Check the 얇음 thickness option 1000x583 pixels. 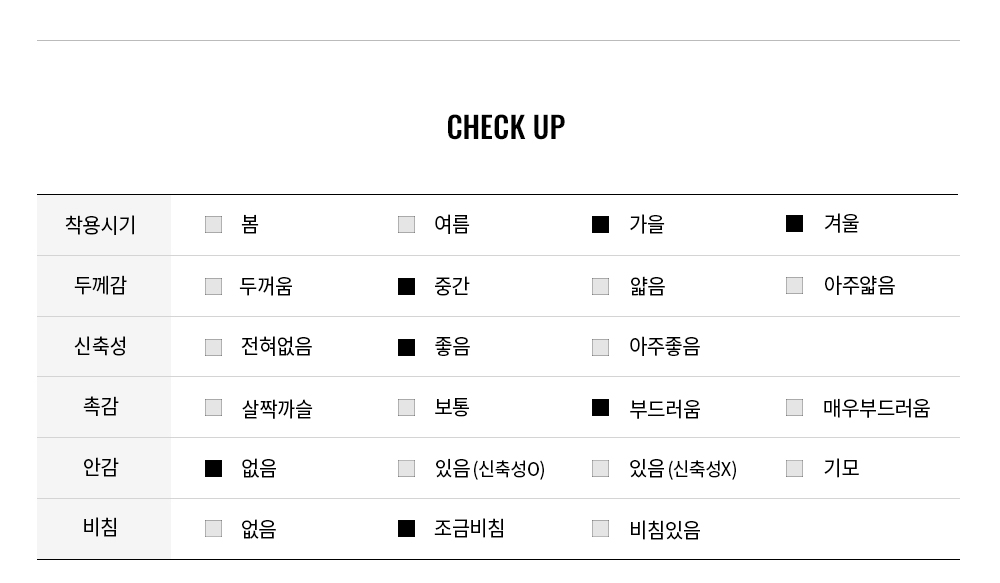coord(600,286)
